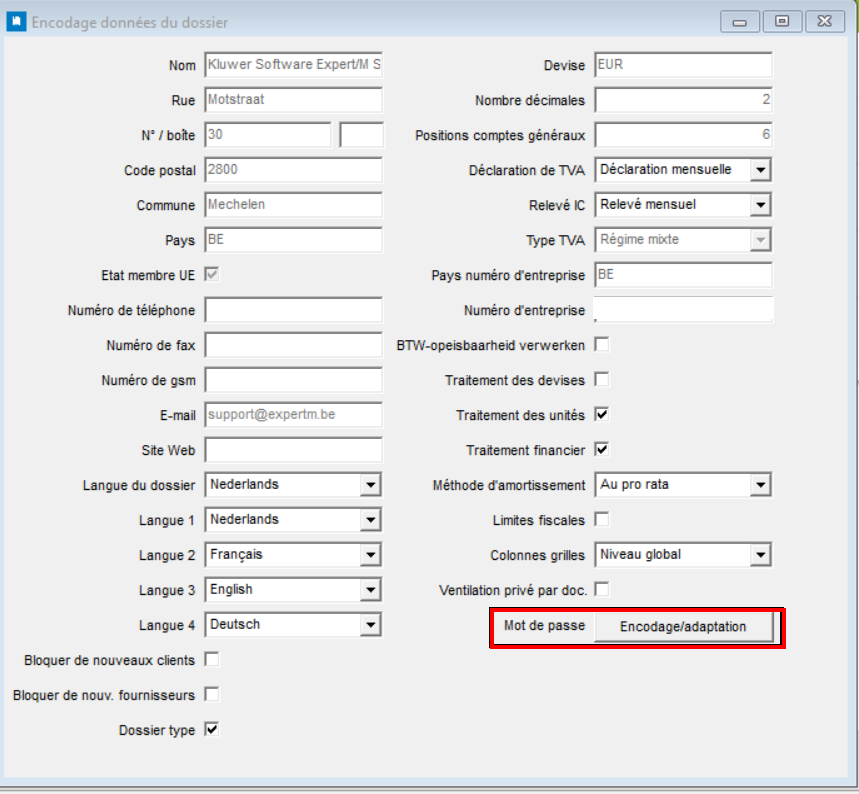The width and height of the screenshot is (859, 794).
Task: Click the Pays numéro d'entreprise field
Action: [x=683, y=275]
